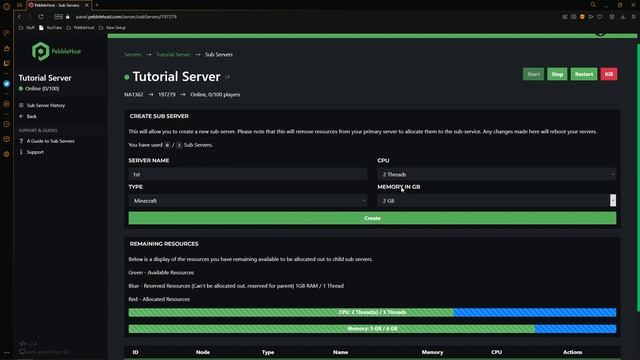
Task: Open the YouTube bookmark
Action: pyautogui.click(x=51, y=28)
